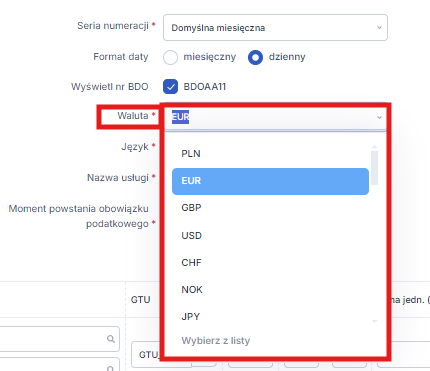
Task: Click the chevron arrow in Waluta field
Action: pos(379,117)
